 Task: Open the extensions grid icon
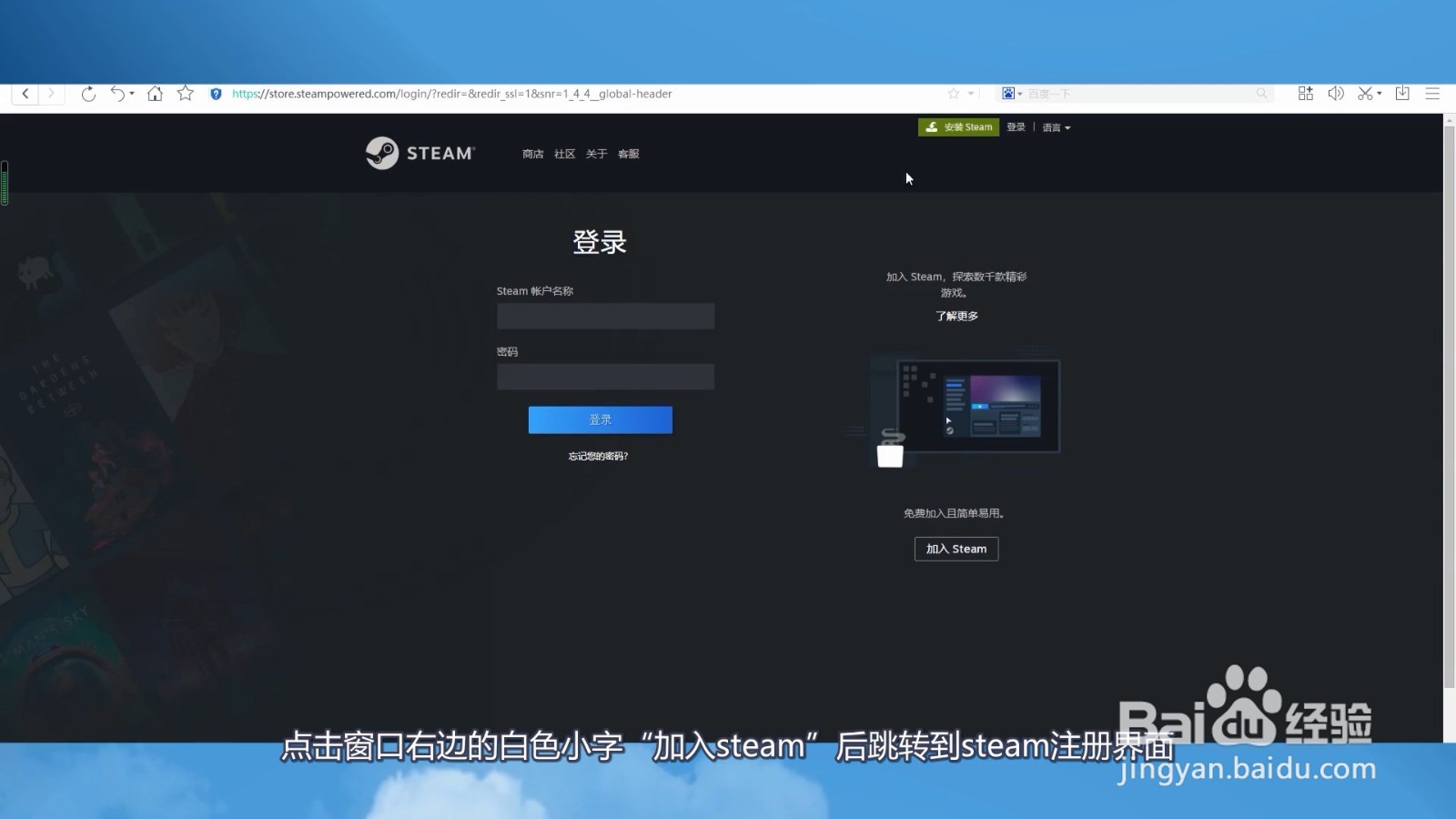1306,94
